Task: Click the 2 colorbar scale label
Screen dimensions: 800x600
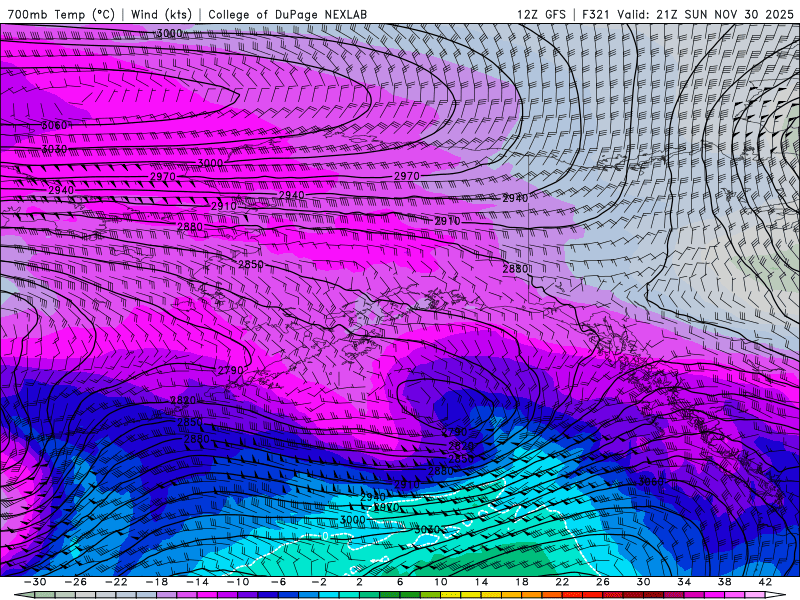Action: [359, 582]
